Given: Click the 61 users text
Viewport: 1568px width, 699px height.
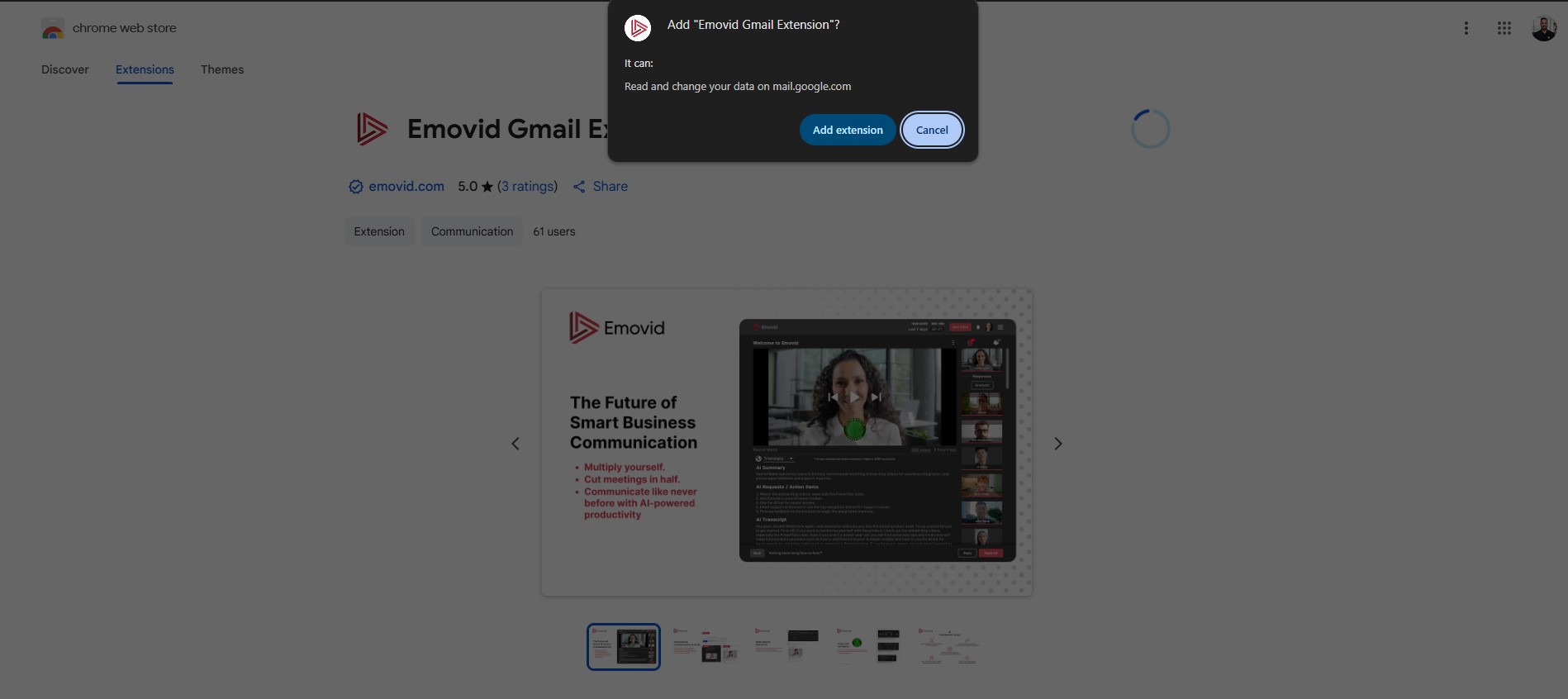Looking at the screenshot, I should click(554, 231).
